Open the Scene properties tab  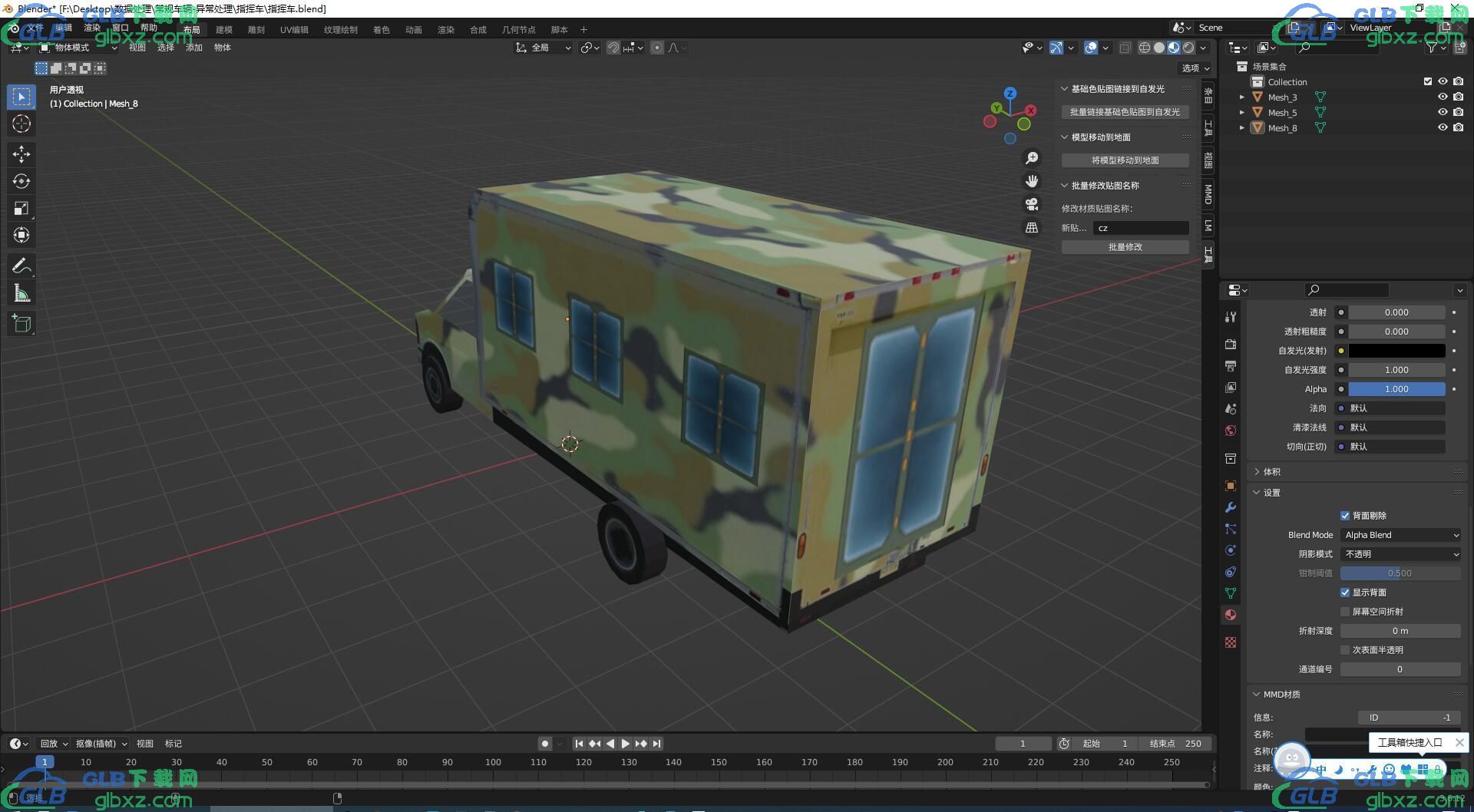(x=1231, y=409)
